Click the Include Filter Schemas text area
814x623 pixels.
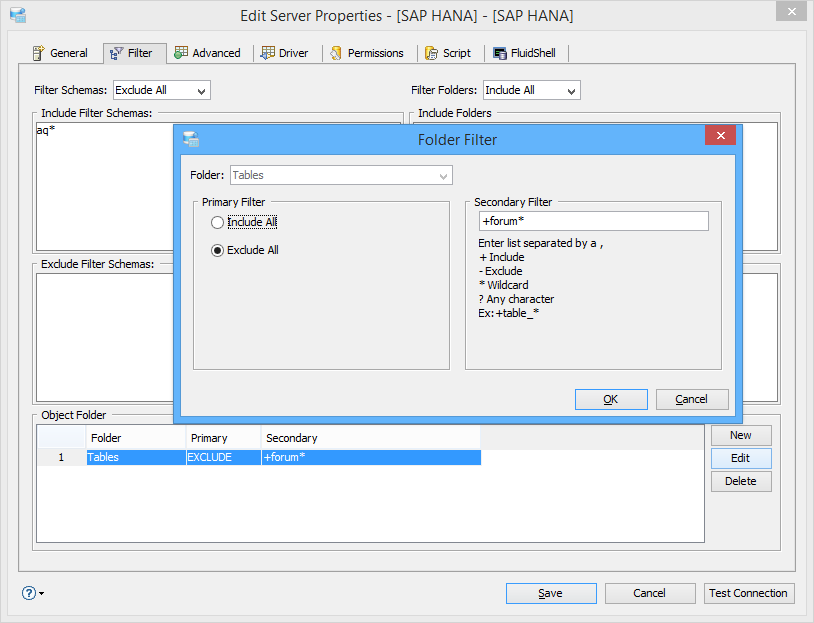pyautogui.click(x=104, y=187)
